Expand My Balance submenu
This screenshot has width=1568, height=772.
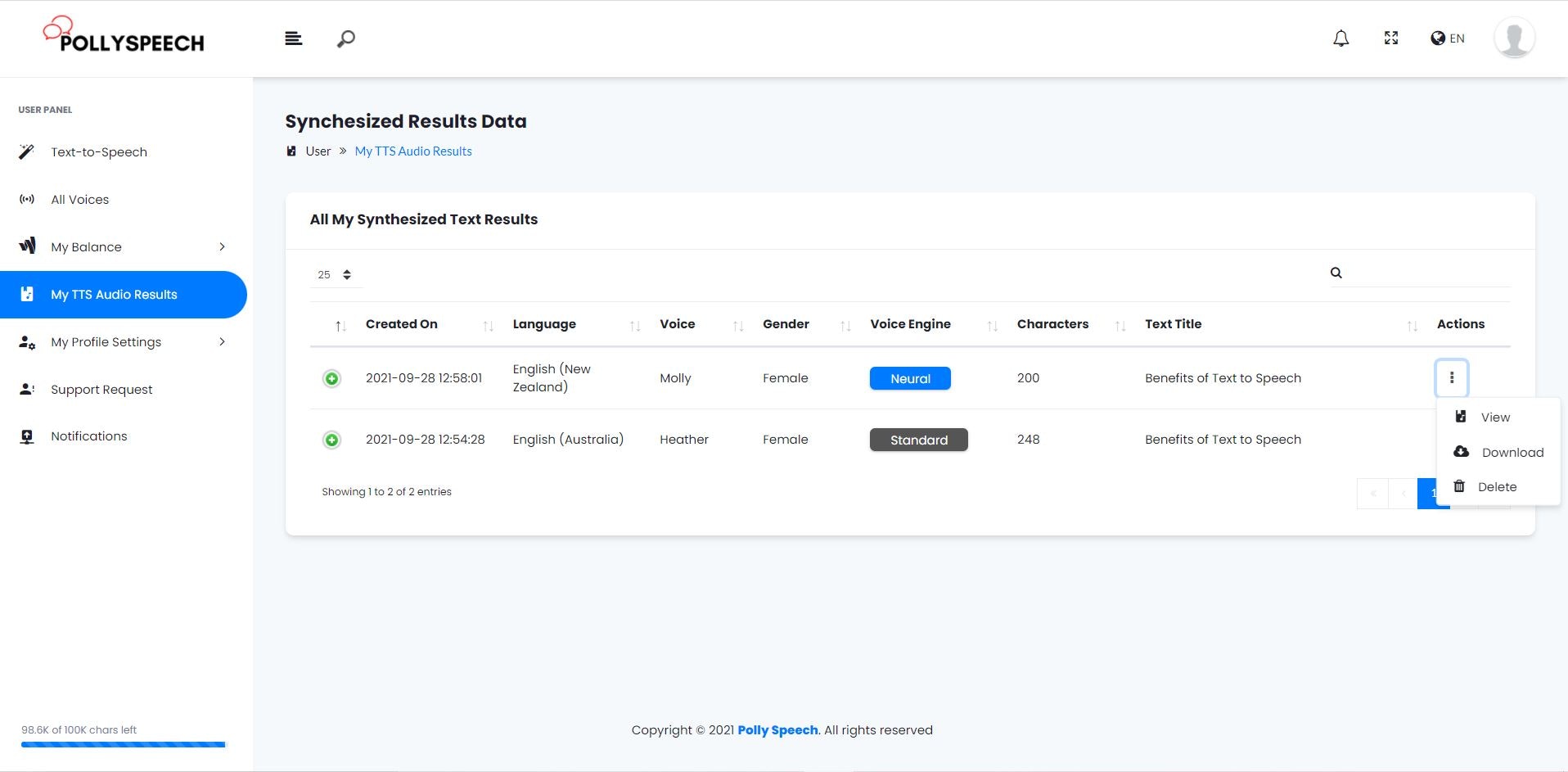point(123,247)
